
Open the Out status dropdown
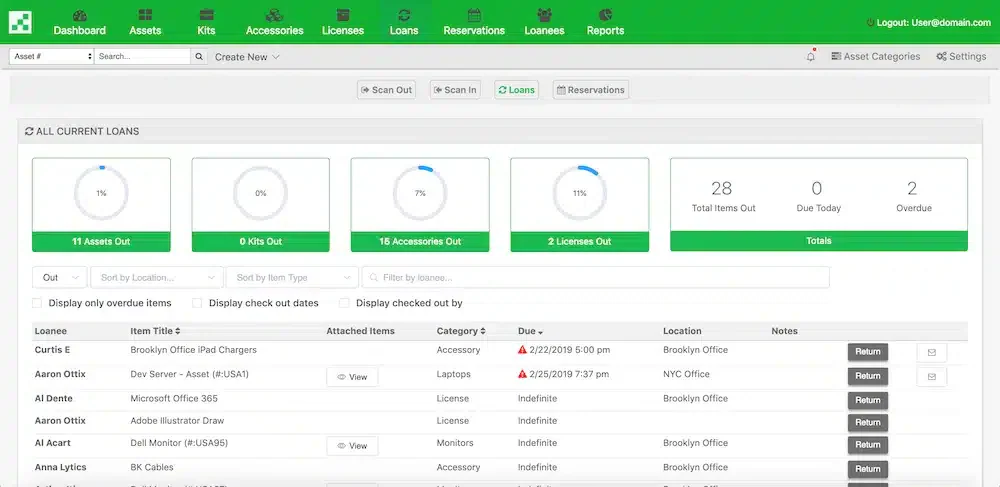coord(60,277)
